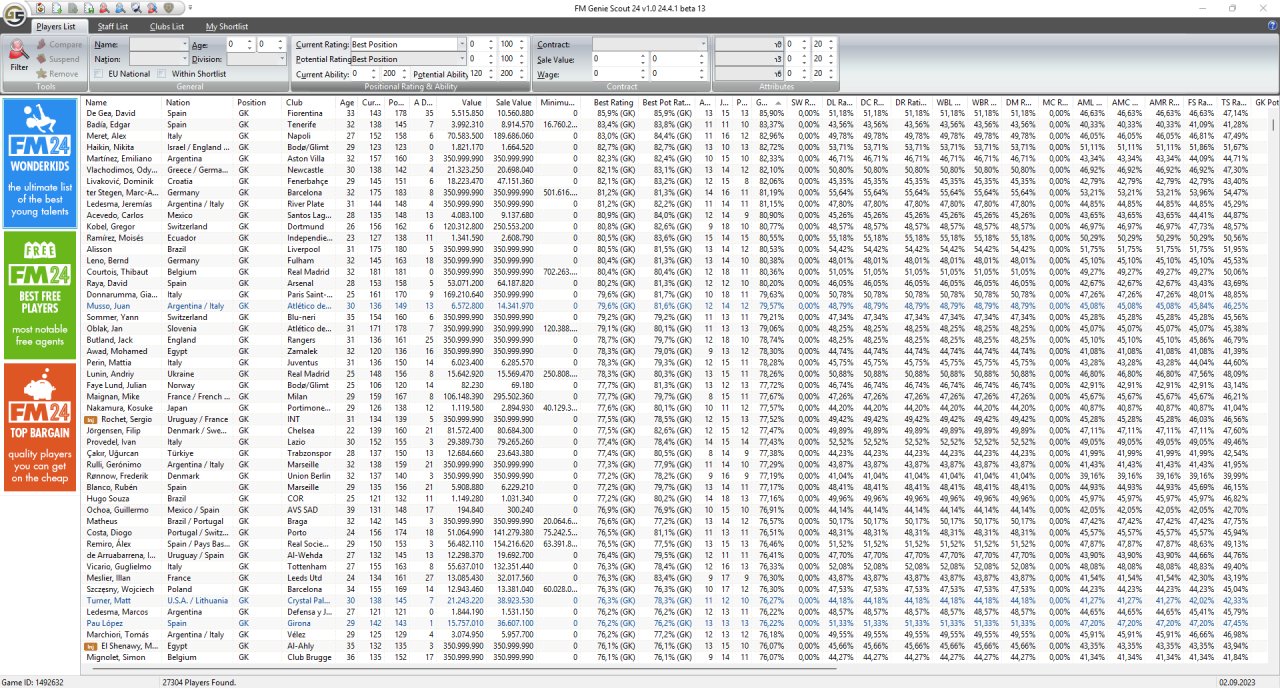Screen dimensions: 1280x688
Task: Click the FM24 Wonderkids banner
Action: [40, 161]
